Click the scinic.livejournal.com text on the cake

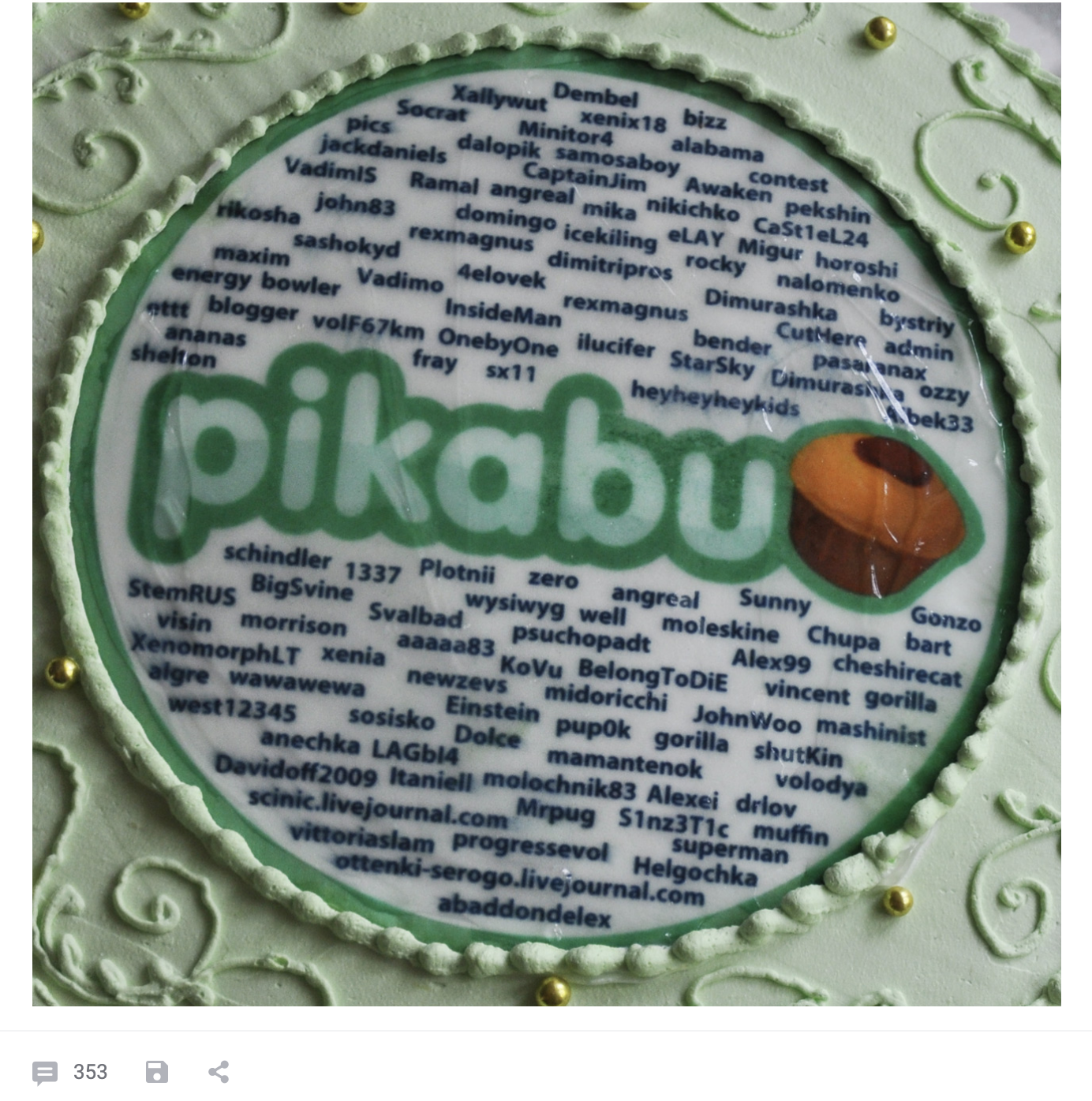point(377,806)
